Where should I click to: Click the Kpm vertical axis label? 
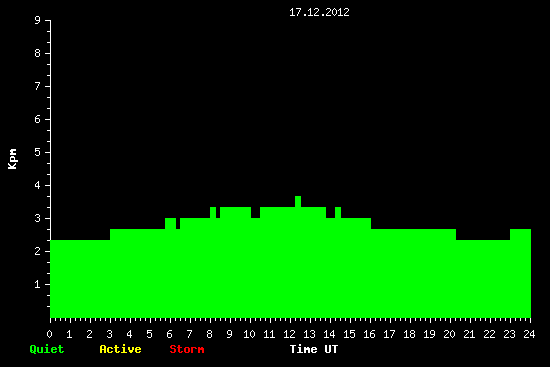click(x=13, y=159)
